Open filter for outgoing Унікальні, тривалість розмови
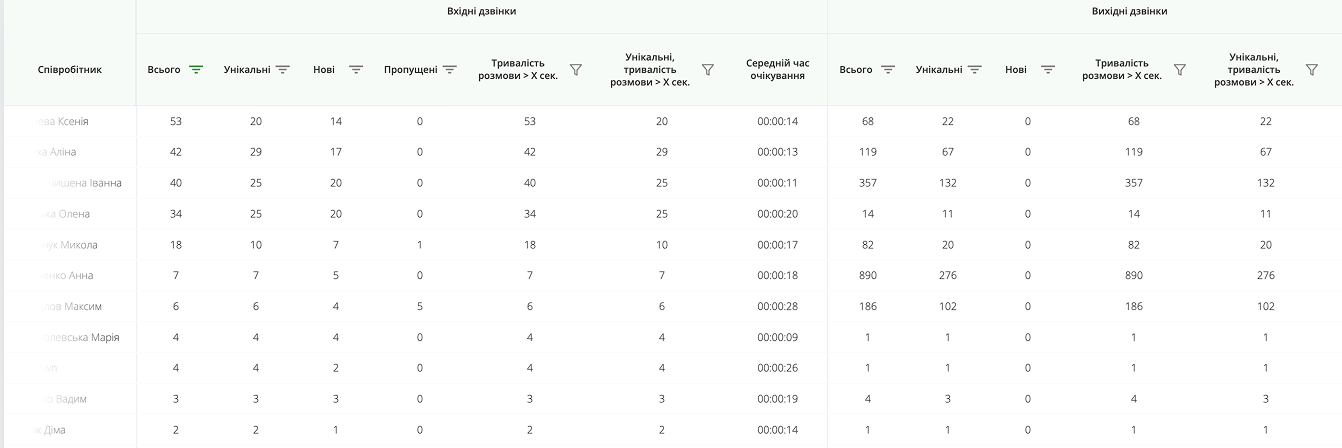This screenshot has height=448, width=1342. (1312, 70)
